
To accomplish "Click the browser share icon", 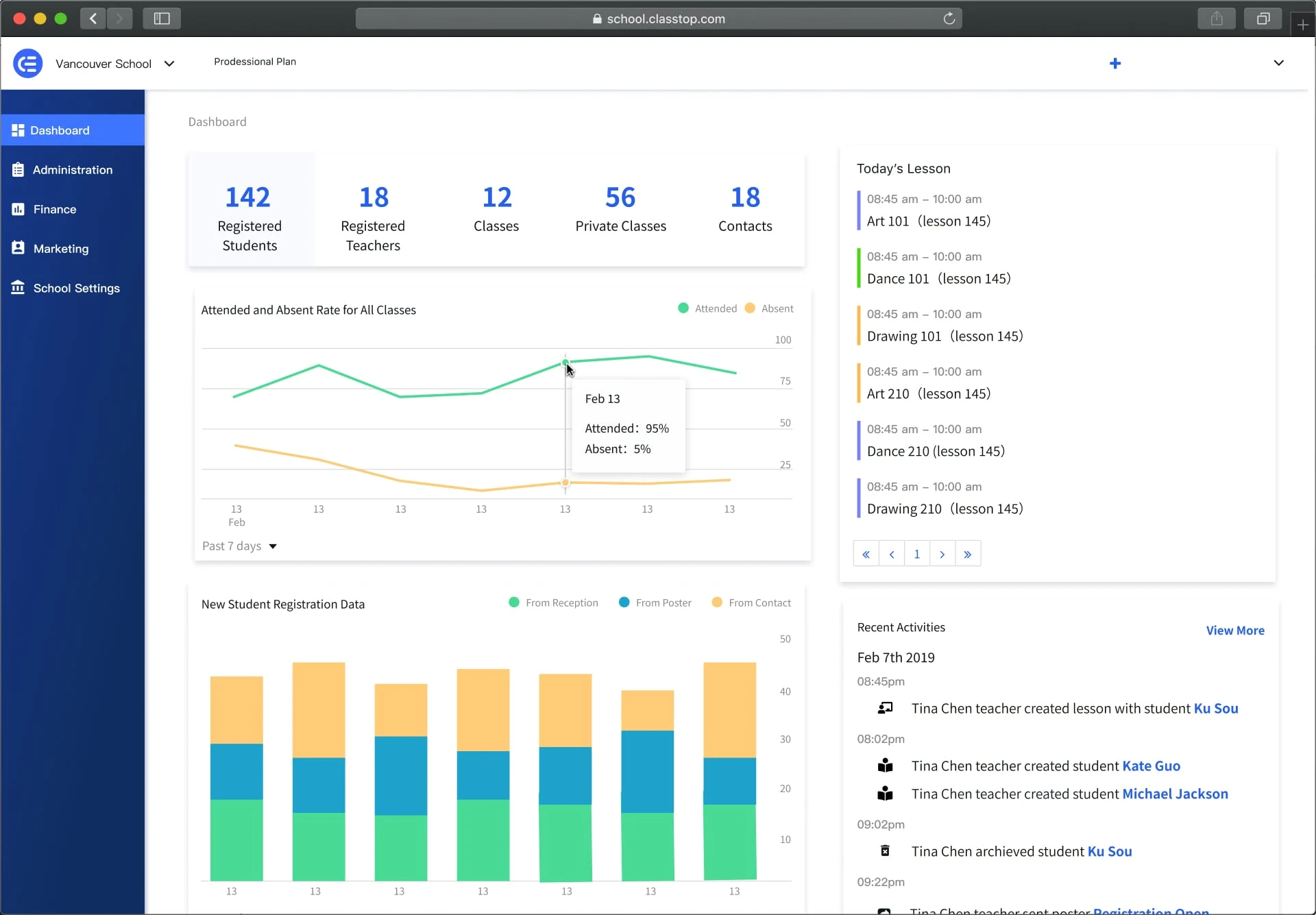I will point(1217,19).
